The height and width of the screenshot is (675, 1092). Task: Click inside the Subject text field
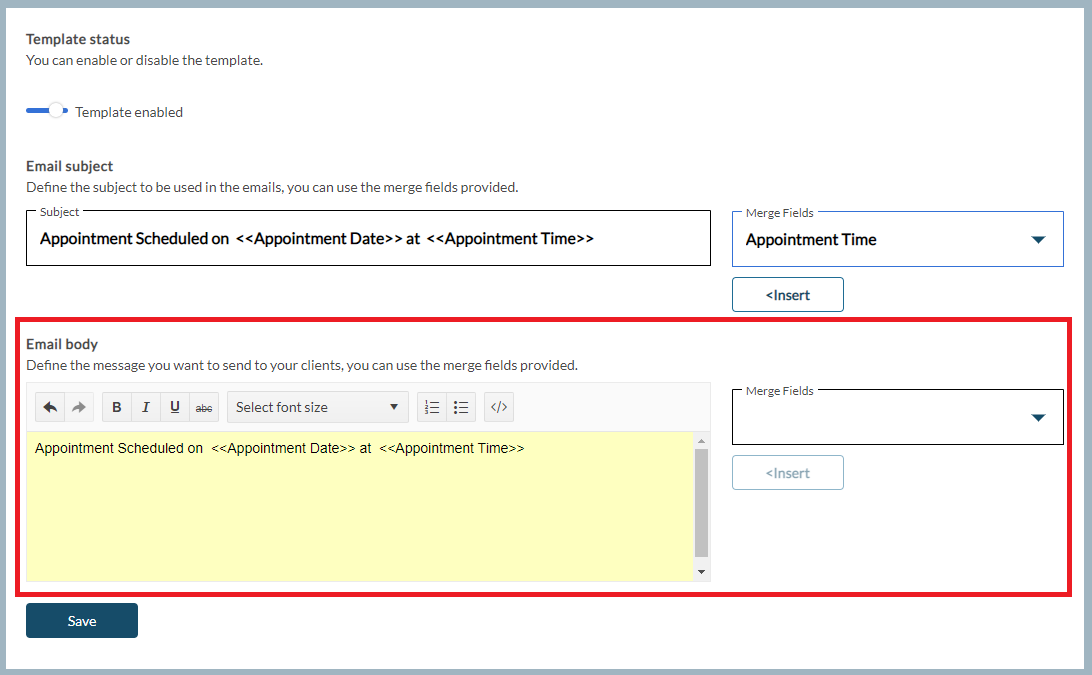click(367, 239)
